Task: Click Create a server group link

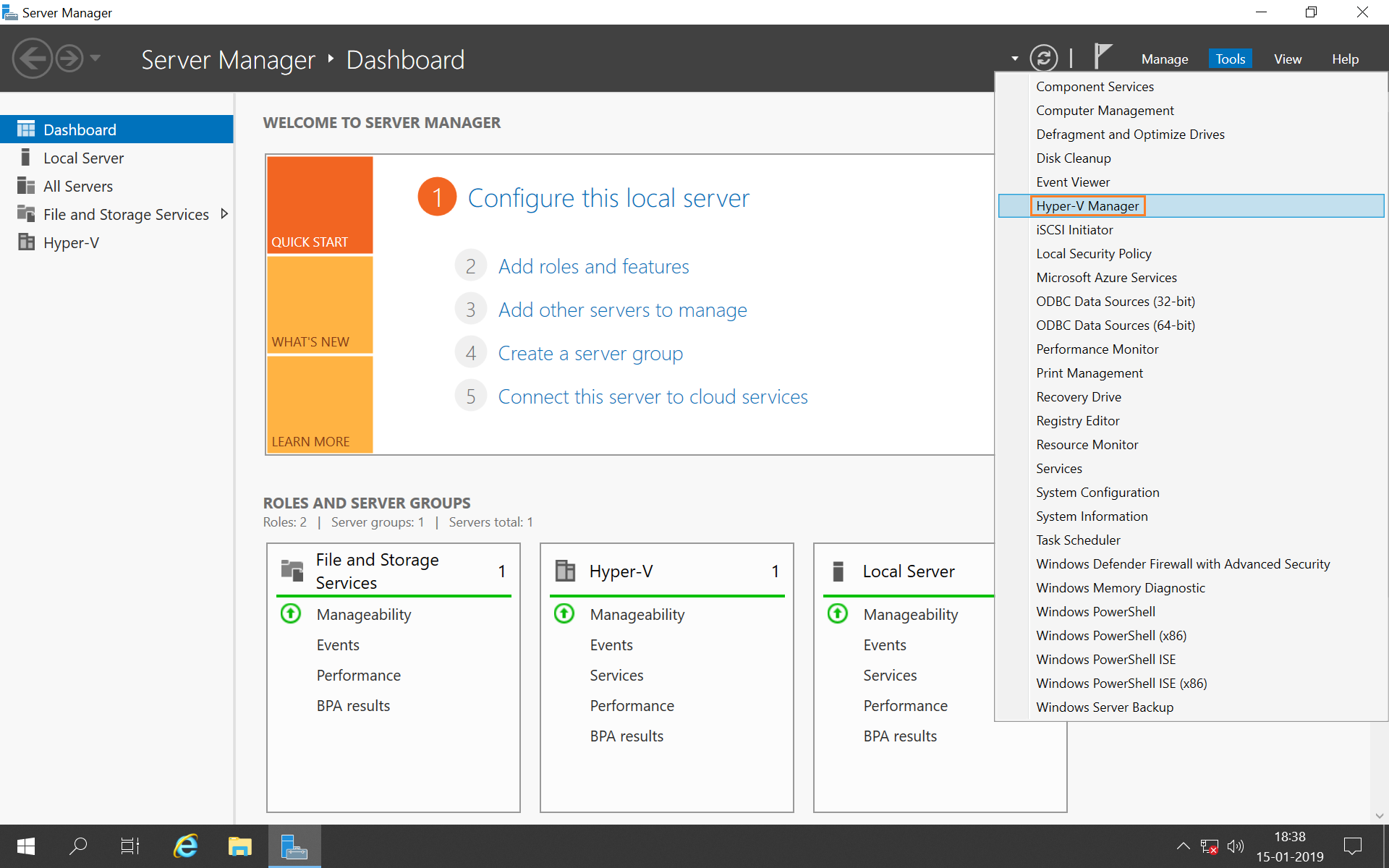Action: [590, 353]
